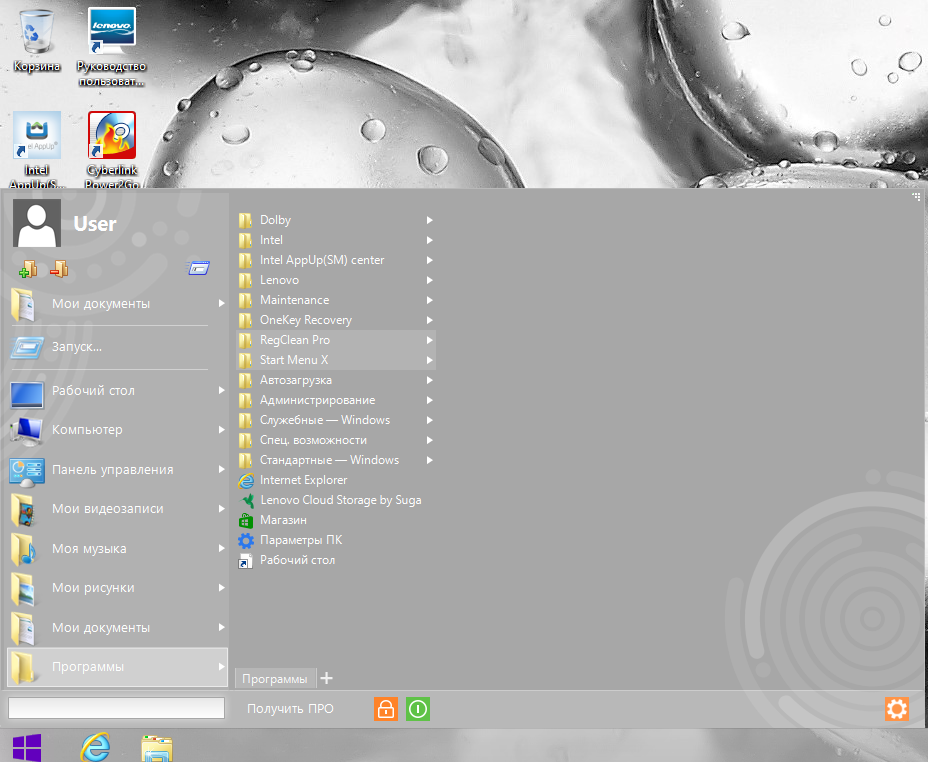Viewport: 928px width, 762px height.
Task: Expand the Start Menu X submenu arrow
Action: click(430, 360)
